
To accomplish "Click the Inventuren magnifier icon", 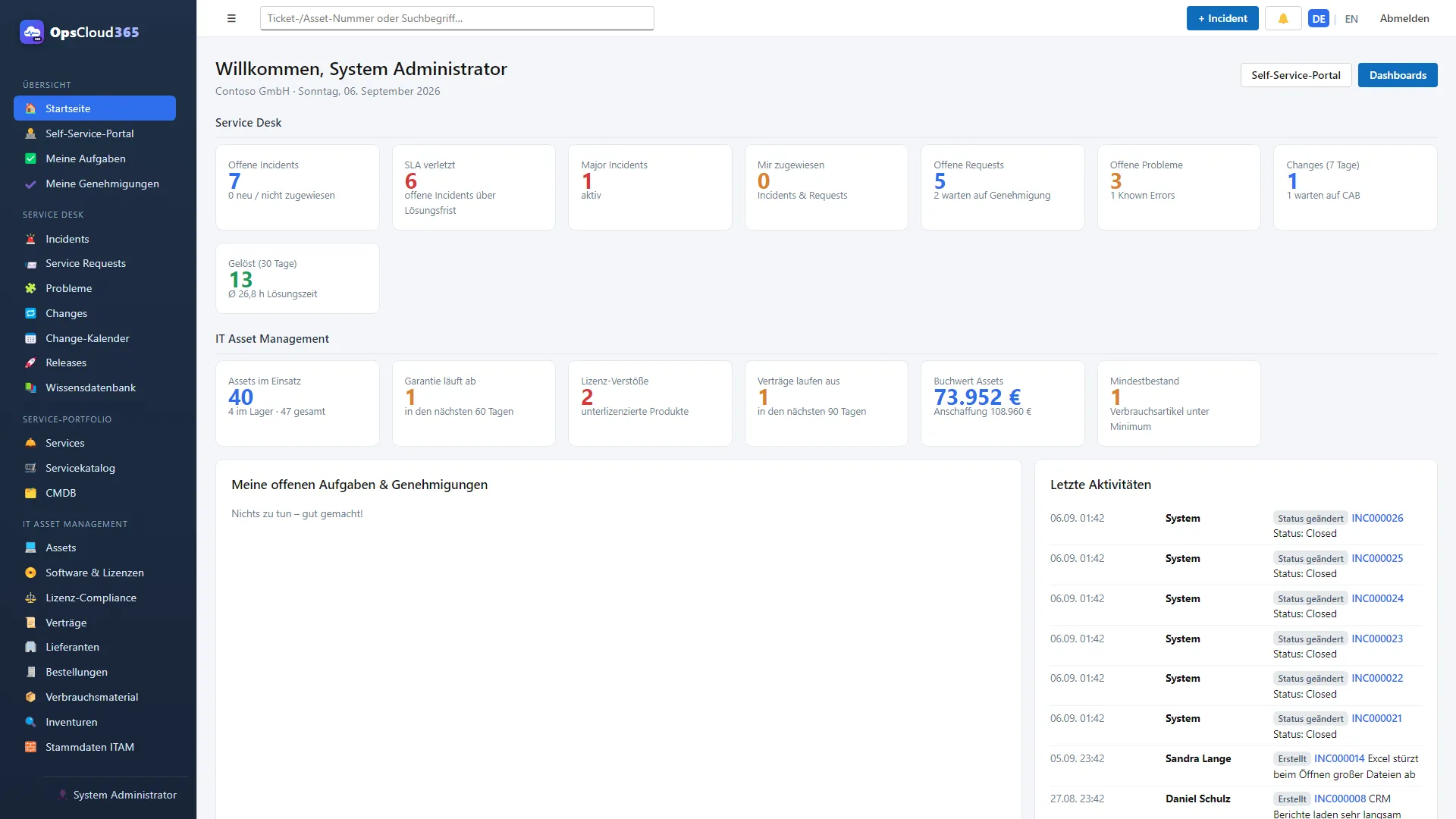I will [30, 722].
